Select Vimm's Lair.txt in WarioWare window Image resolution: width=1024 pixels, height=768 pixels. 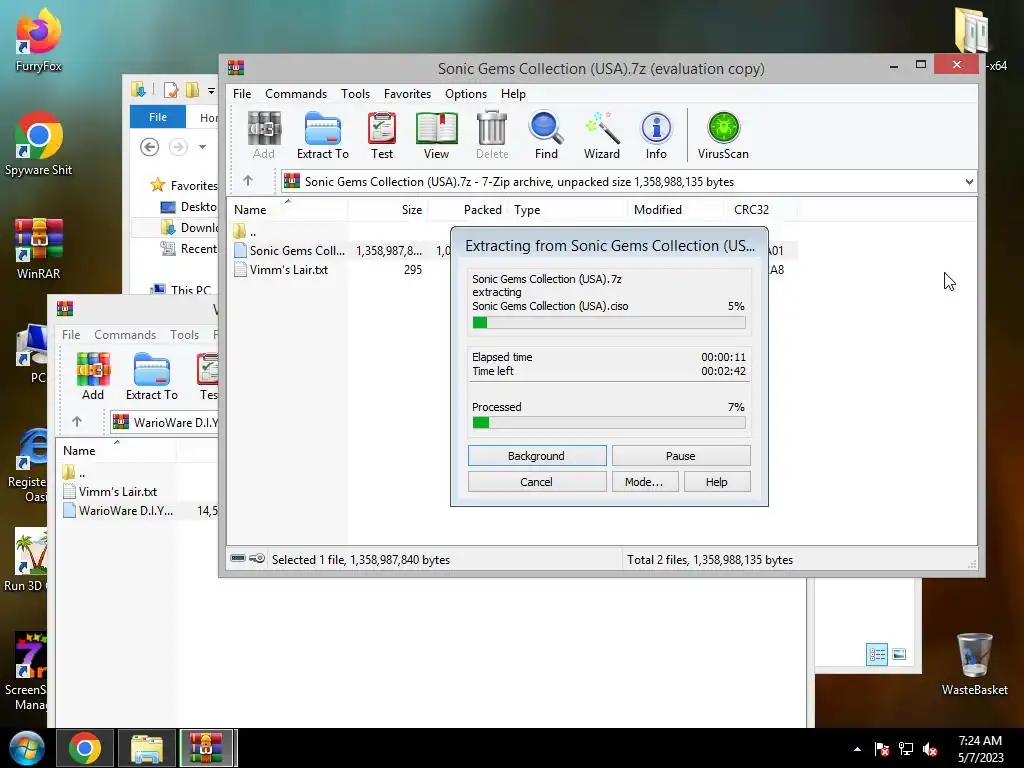pos(110,491)
